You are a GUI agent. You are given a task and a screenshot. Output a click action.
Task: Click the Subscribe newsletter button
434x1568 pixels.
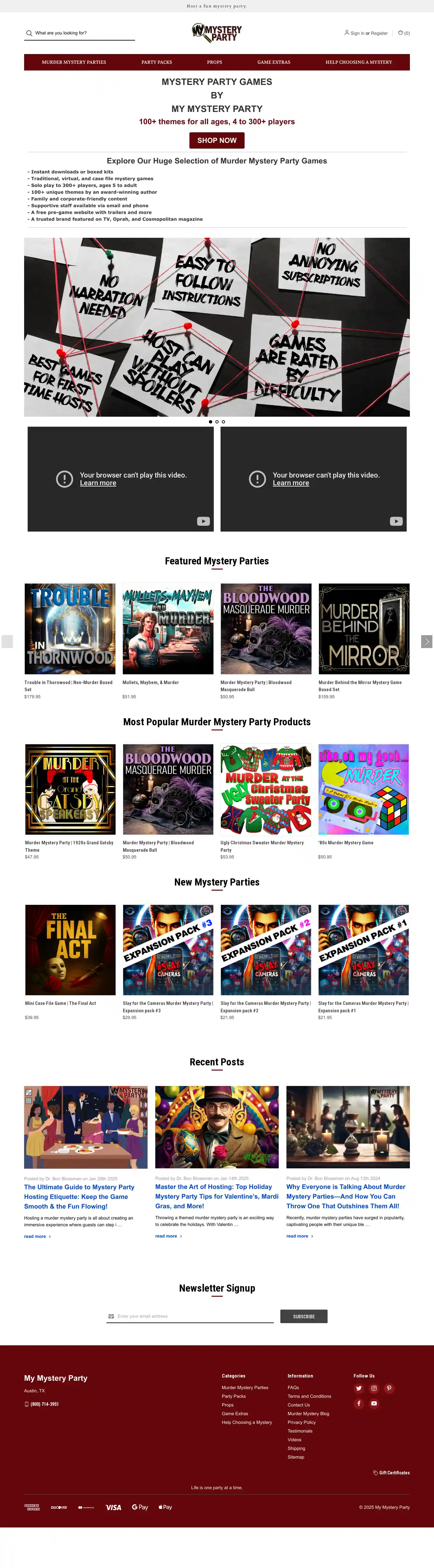click(x=304, y=1316)
